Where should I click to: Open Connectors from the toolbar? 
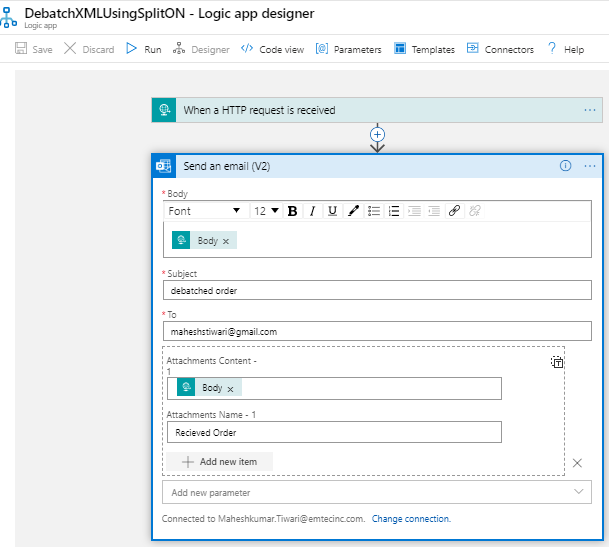coord(500,49)
